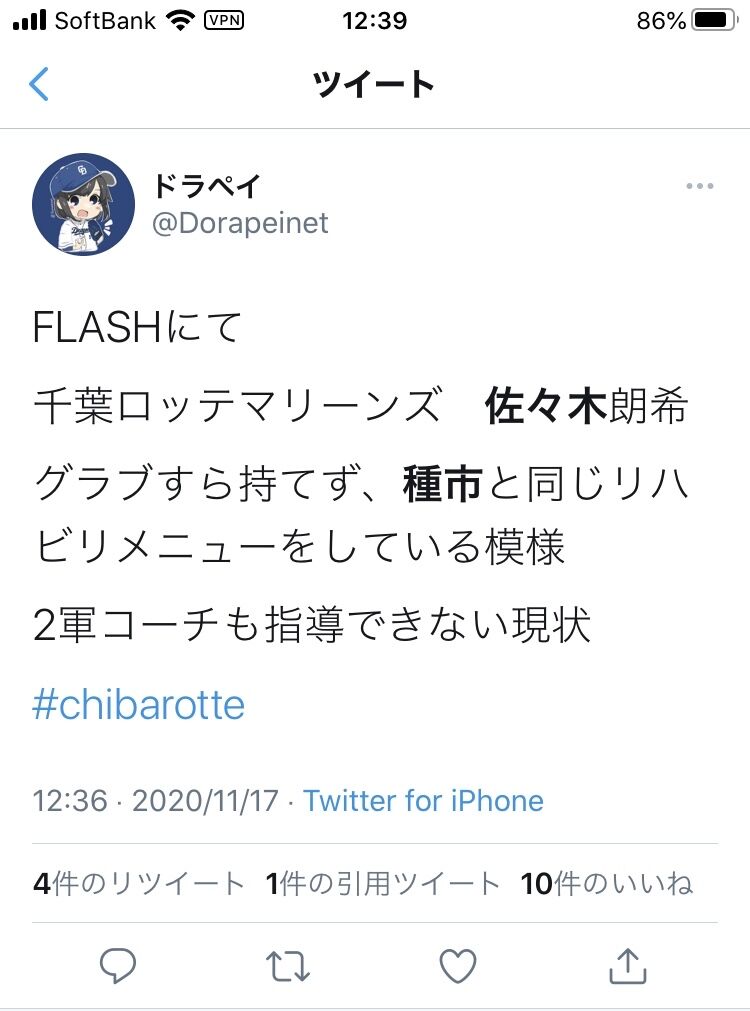Open ドラペイ profile avatar

pyautogui.click(x=84, y=204)
